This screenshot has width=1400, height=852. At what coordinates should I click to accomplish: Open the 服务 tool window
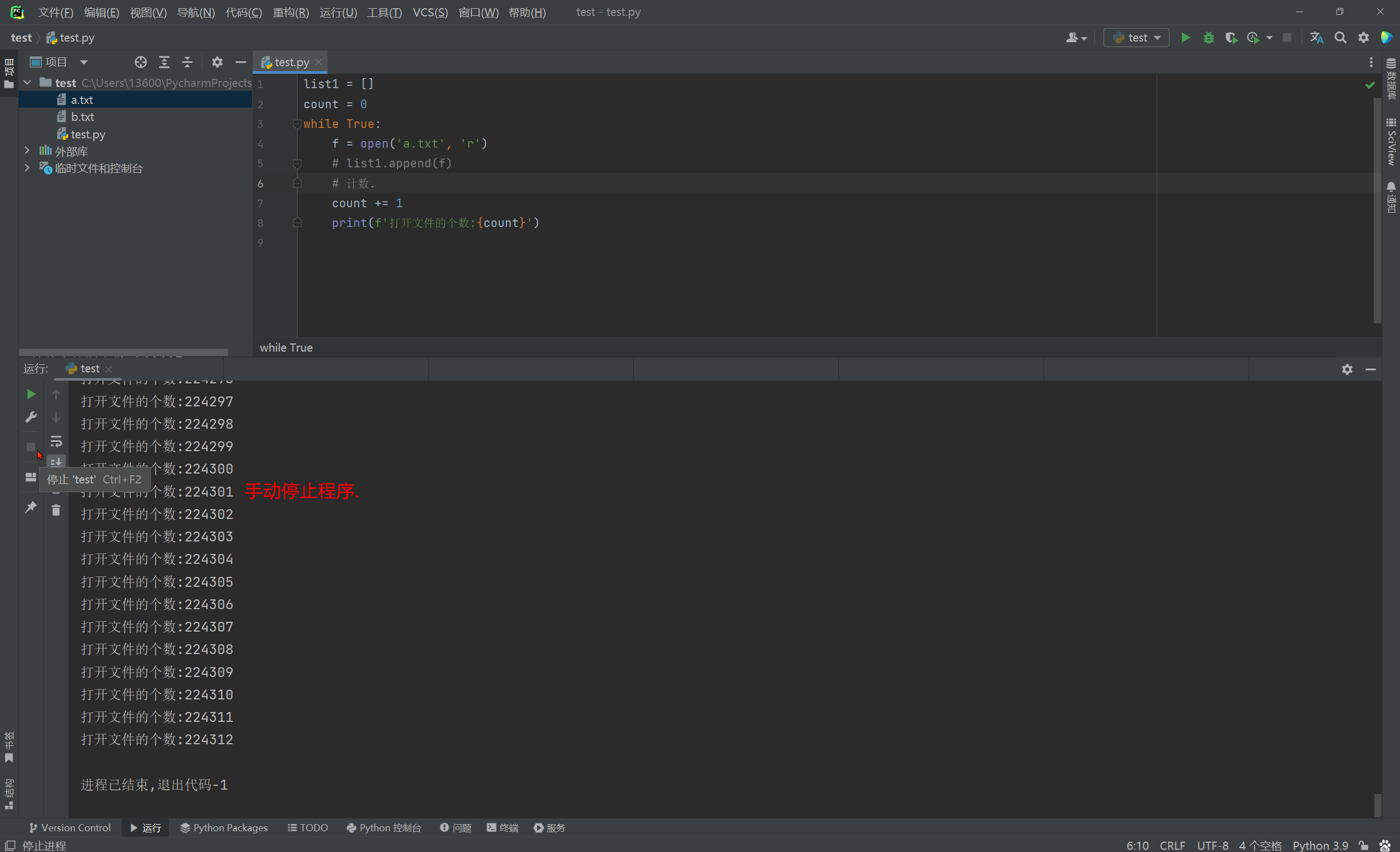pos(550,827)
